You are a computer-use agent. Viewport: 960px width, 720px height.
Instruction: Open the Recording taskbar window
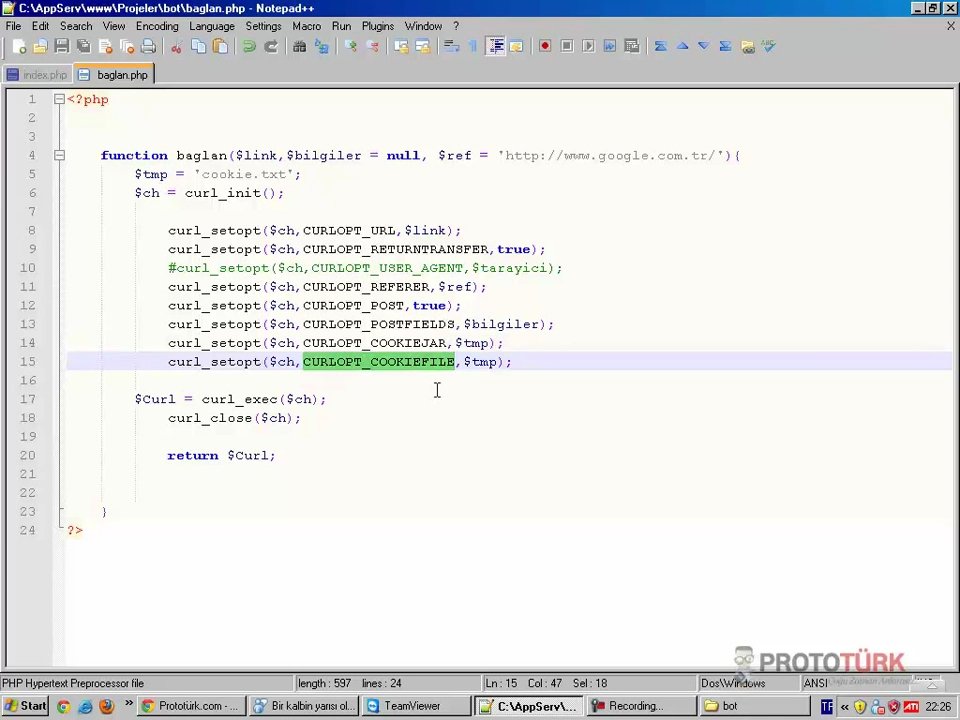[x=642, y=706]
